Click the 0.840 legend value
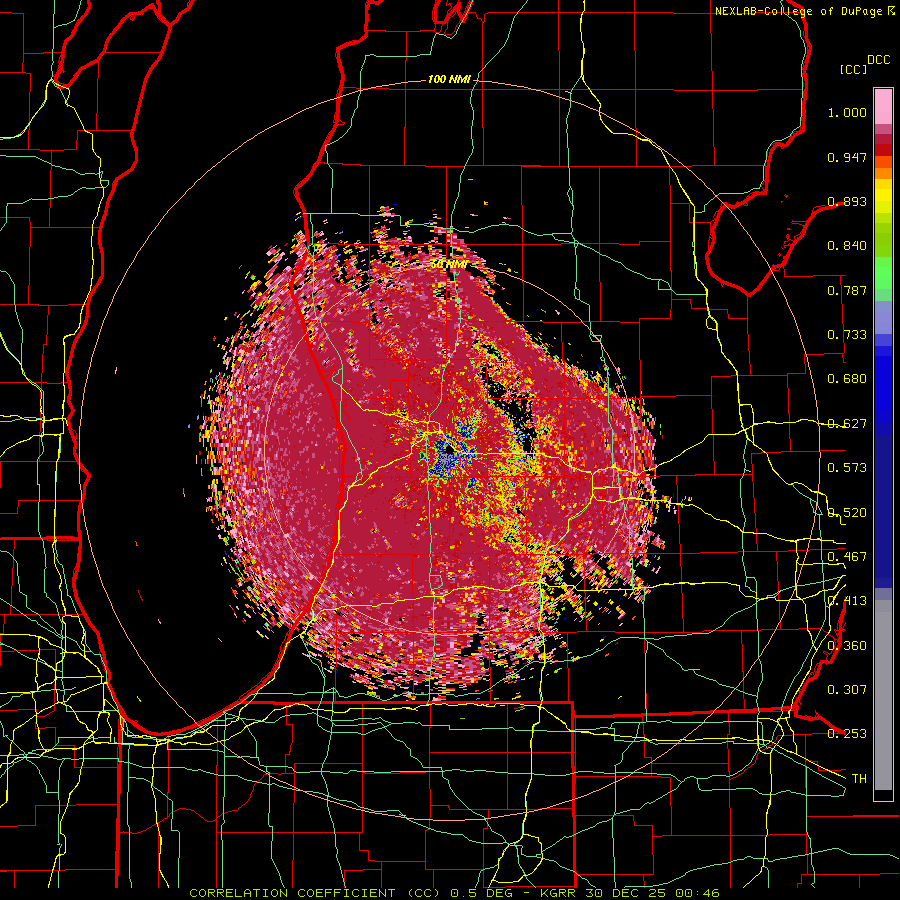This screenshot has width=900, height=900. pyautogui.click(x=847, y=246)
